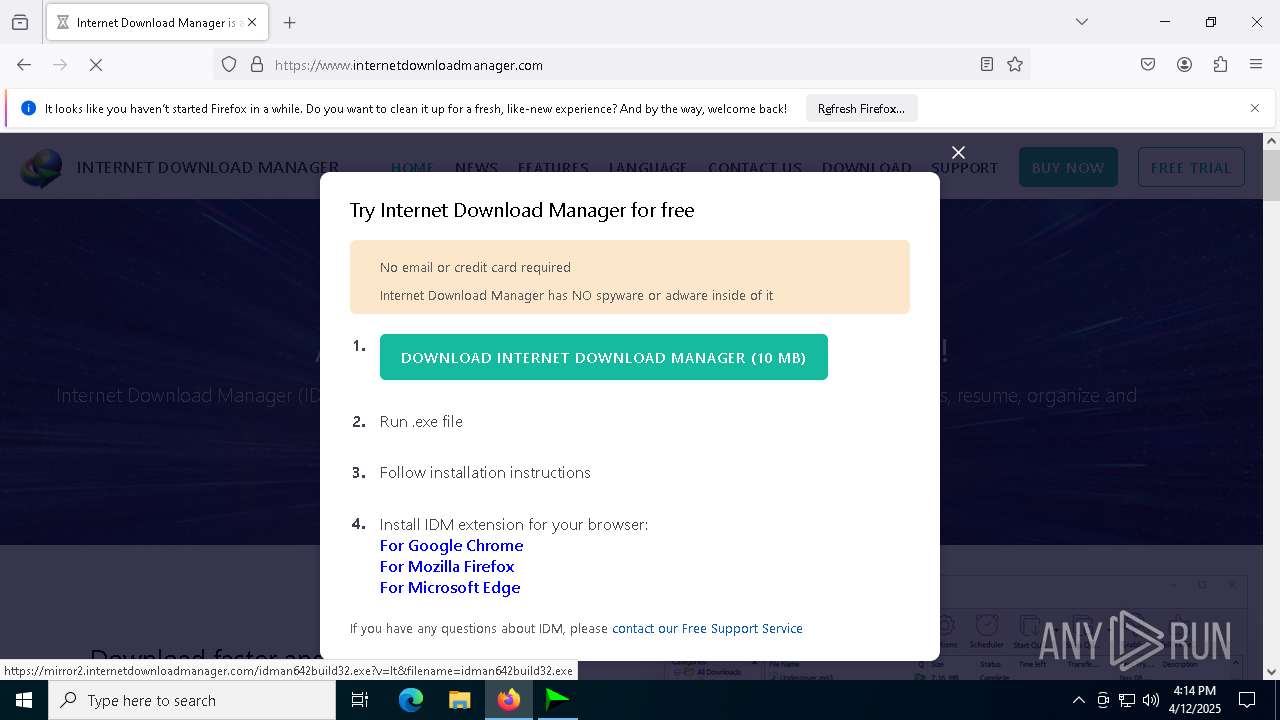The width and height of the screenshot is (1280, 720).
Task: Select the Follow installation instructions text
Action: tap(485, 472)
